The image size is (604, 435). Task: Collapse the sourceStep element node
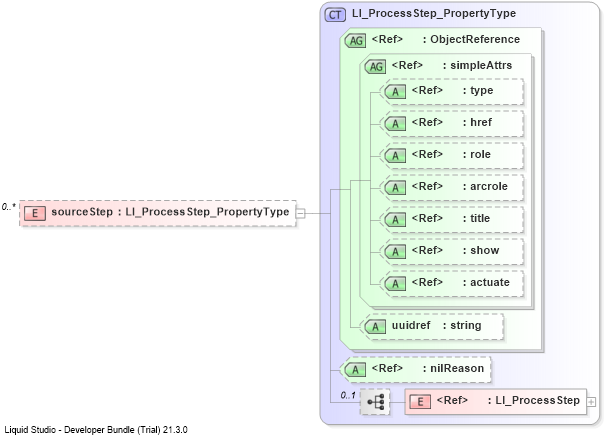pos(300,213)
